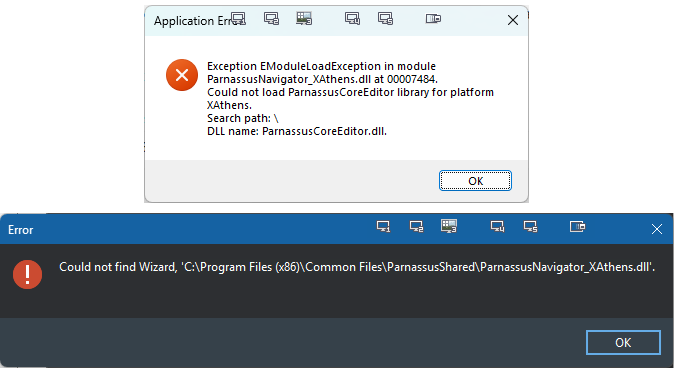Click the monitor 3 desktop icon in dark Error dialog title bar
676x372 pixels.
(449, 226)
